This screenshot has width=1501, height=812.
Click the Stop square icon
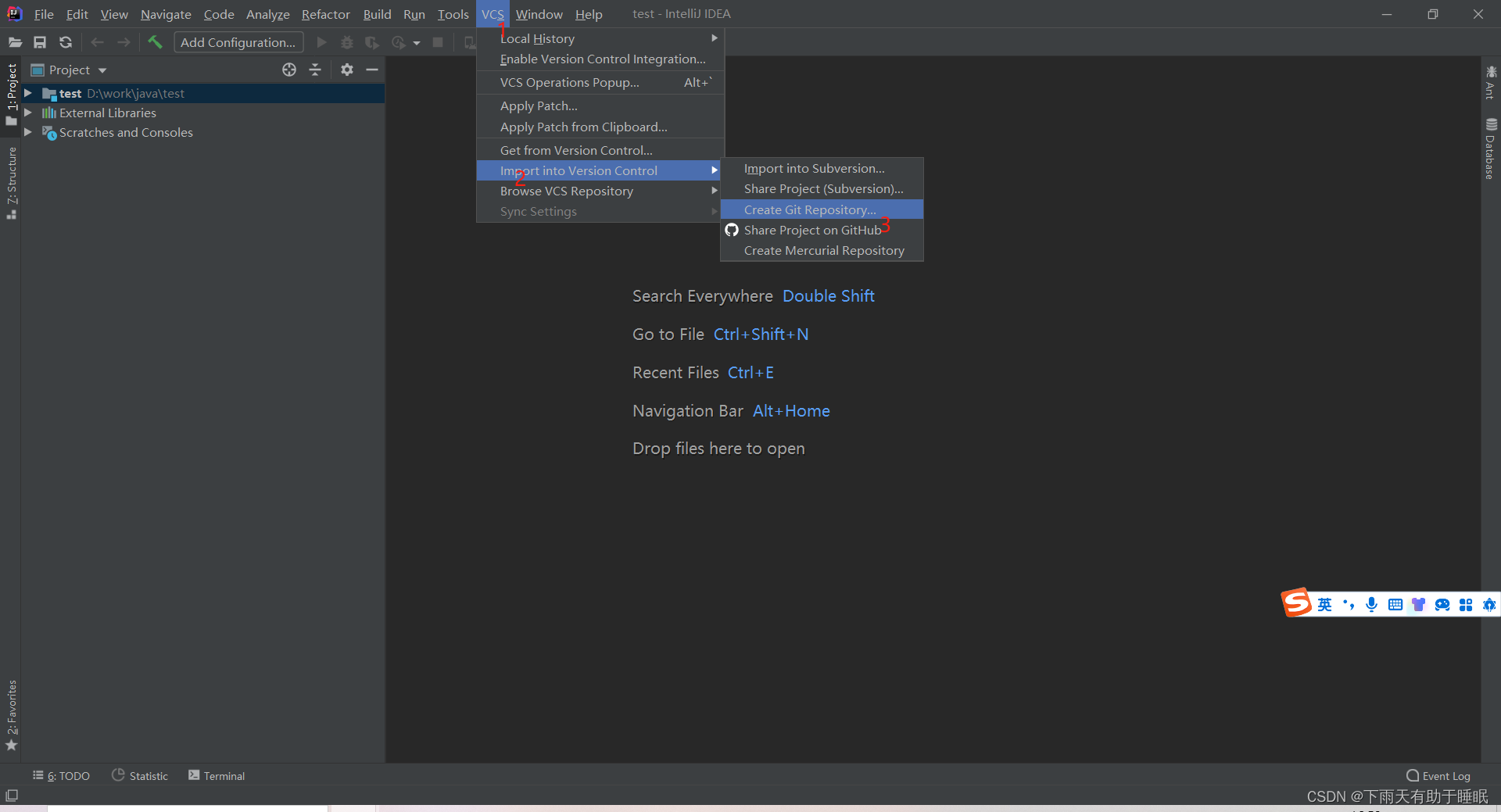(438, 42)
